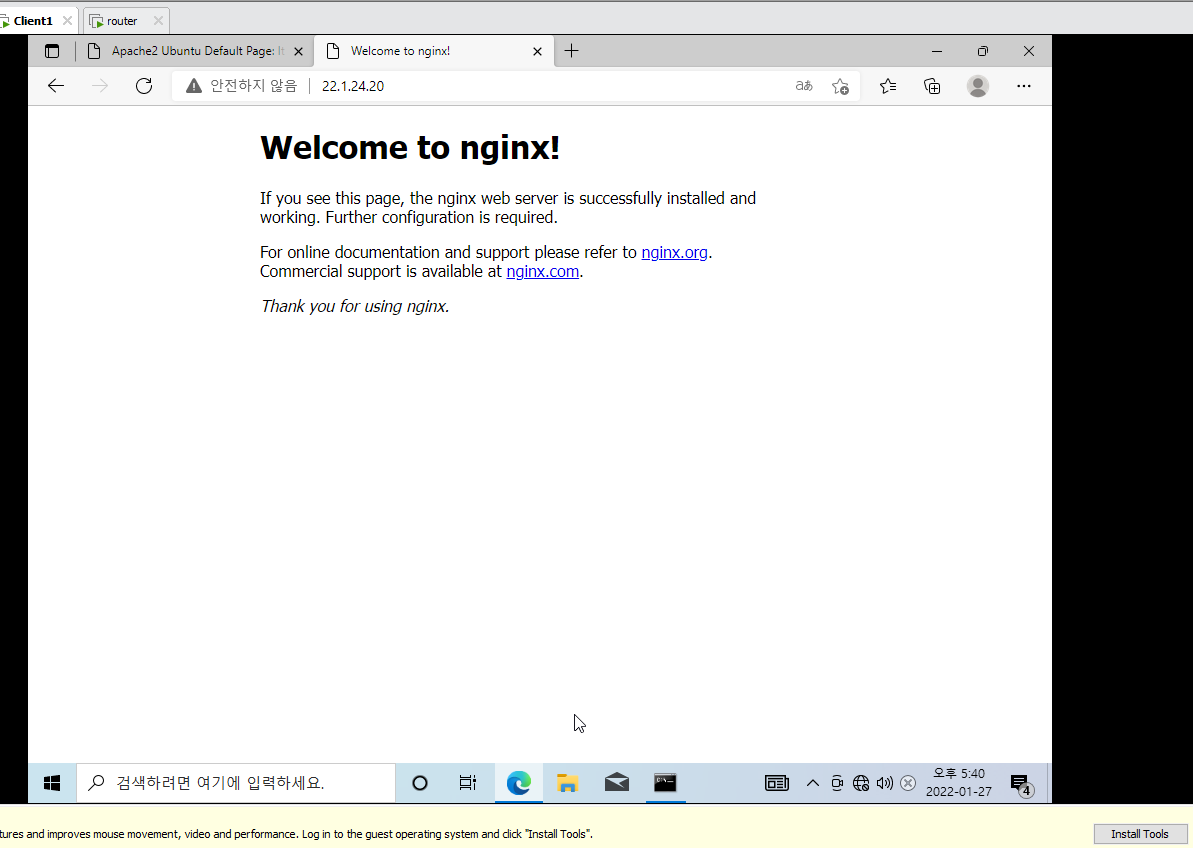This screenshot has width=1193, height=848.
Task: Restore down the Edge window
Action: click(x=983, y=51)
